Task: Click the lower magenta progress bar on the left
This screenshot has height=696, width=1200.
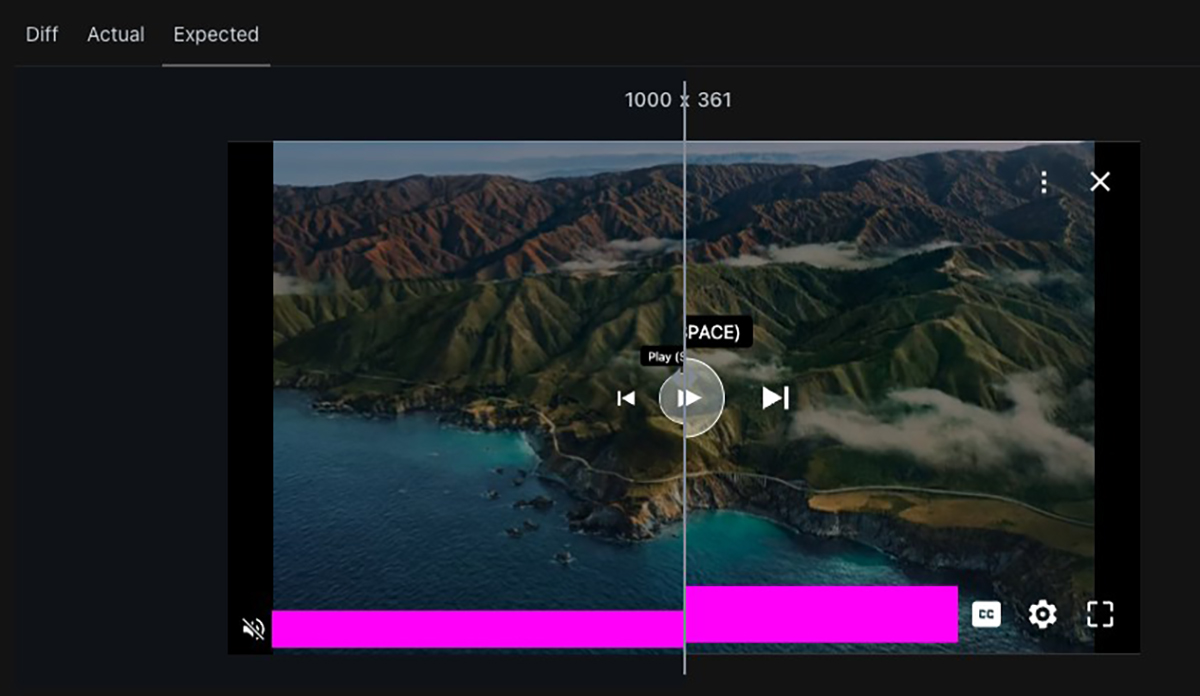Action: (x=476, y=629)
